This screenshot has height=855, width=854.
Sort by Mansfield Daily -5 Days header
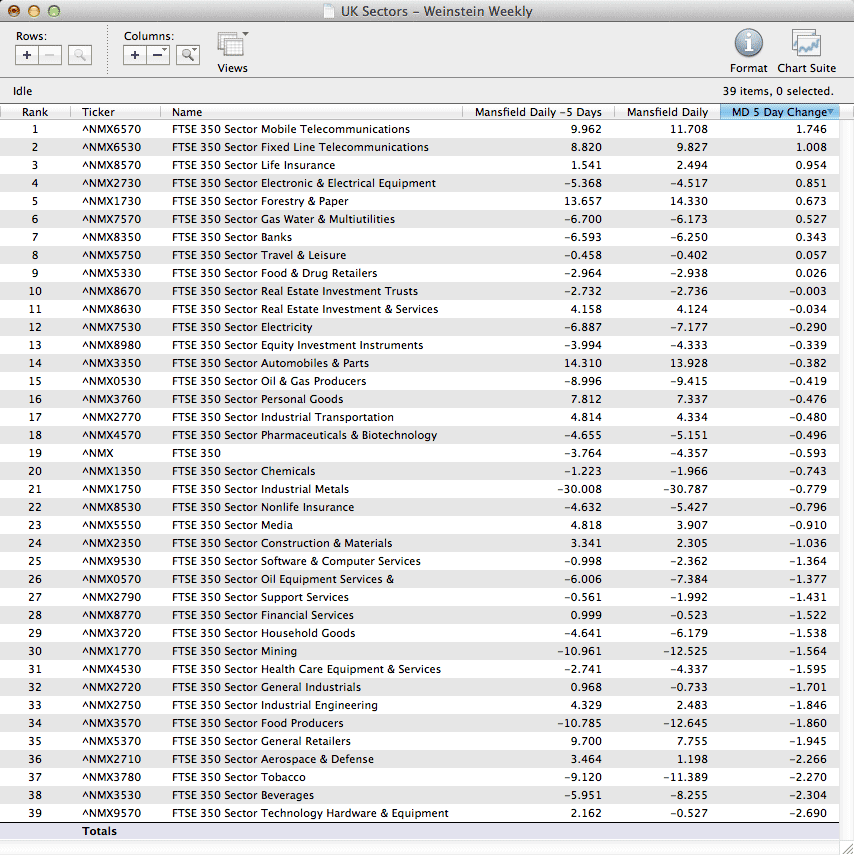[x=538, y=112]
